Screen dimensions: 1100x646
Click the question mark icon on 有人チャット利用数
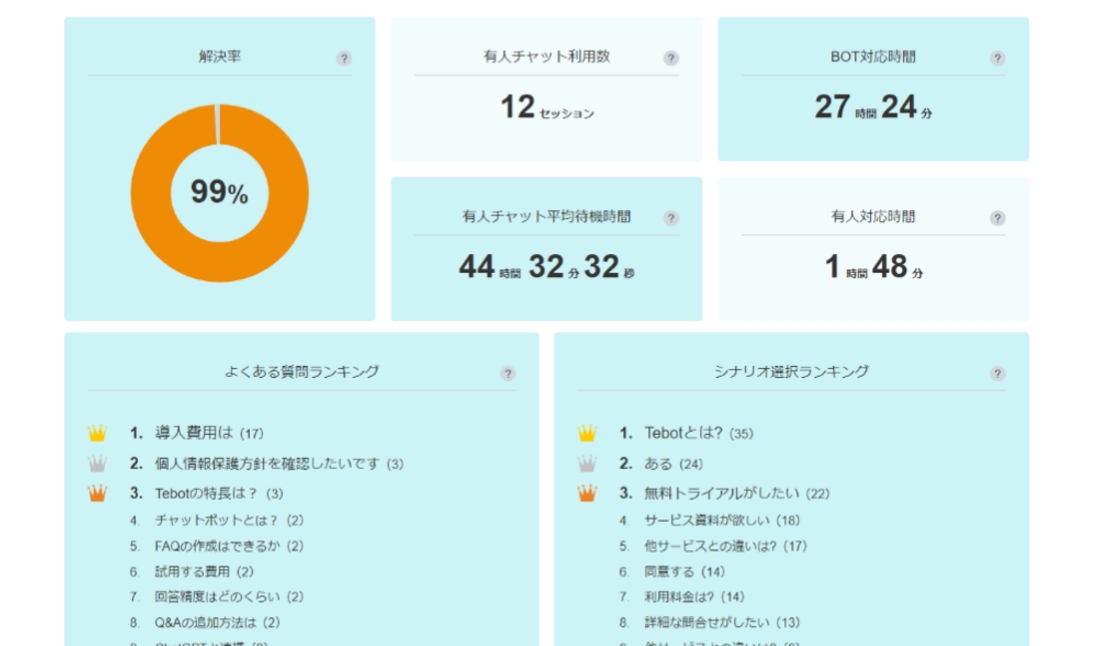(672, 58)
